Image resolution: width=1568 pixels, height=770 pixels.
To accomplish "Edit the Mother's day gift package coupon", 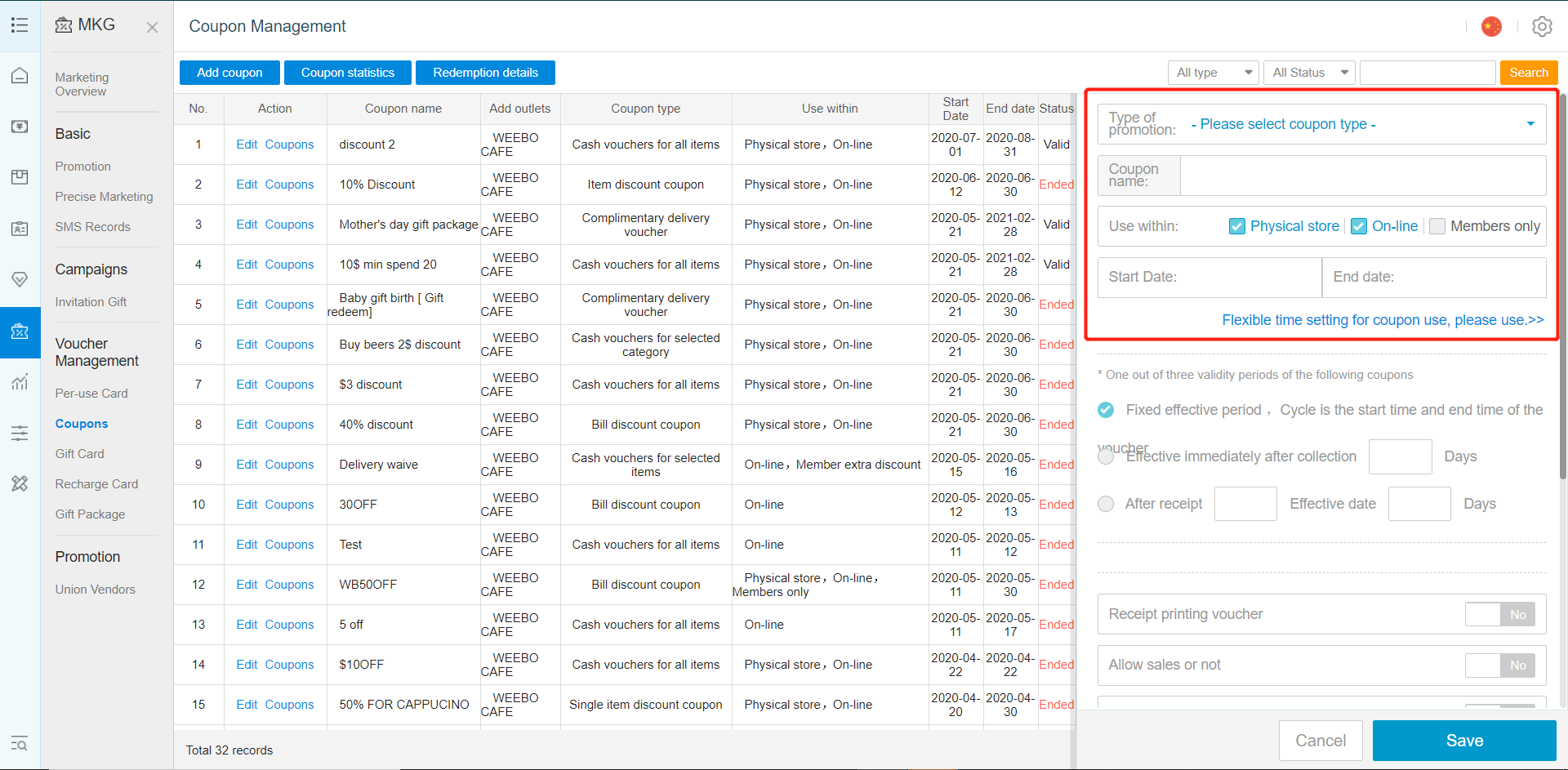I will point(247,225).
